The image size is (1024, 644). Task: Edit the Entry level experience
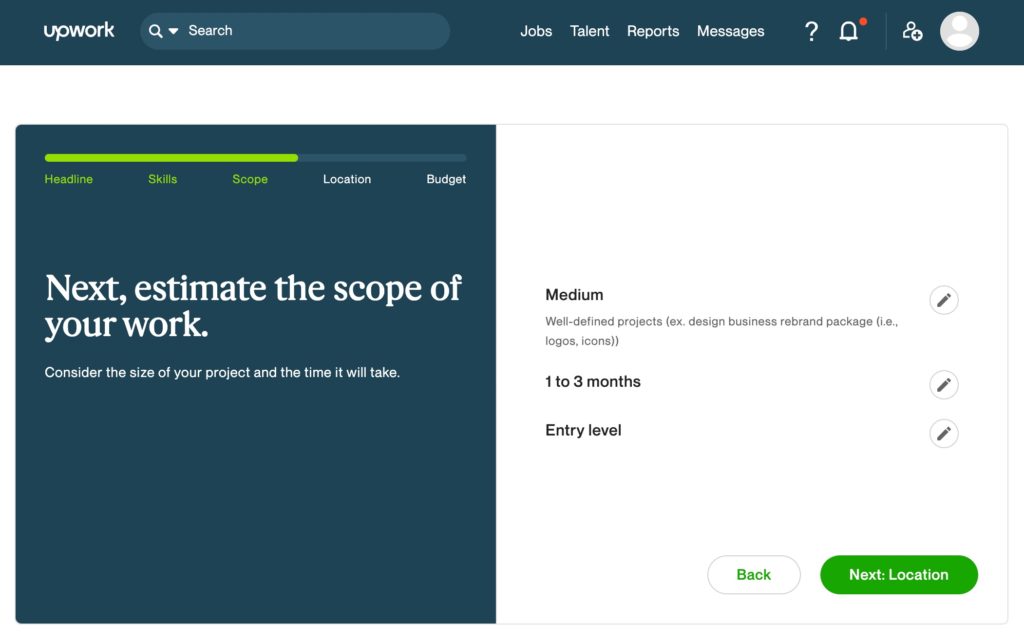click(x=943, y=433)
